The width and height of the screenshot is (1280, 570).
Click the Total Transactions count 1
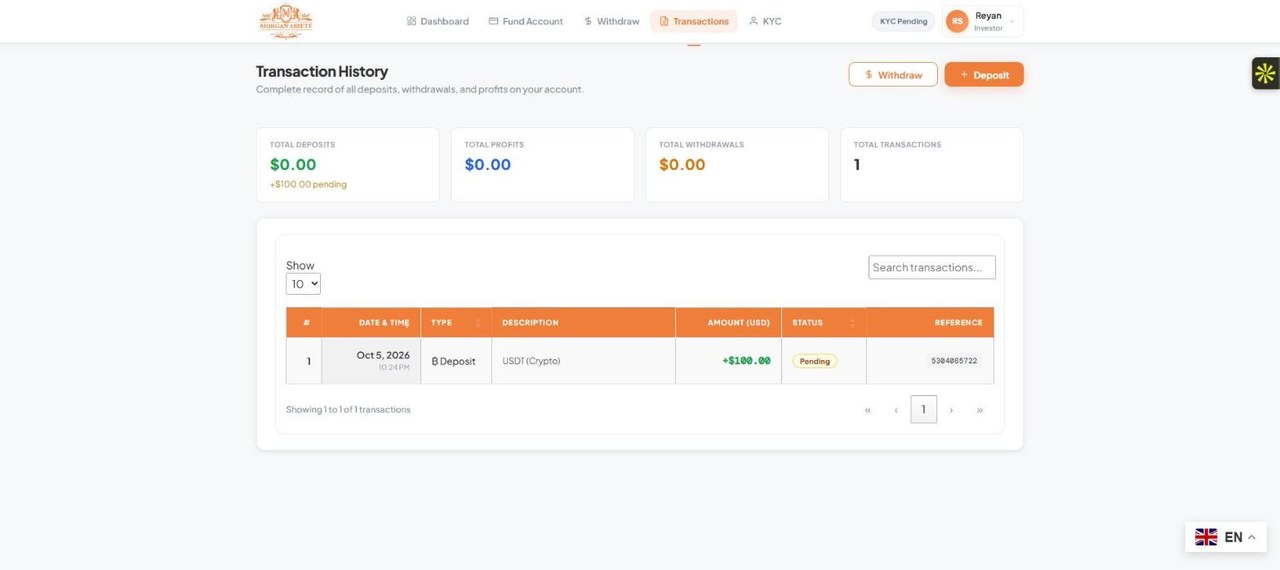pos(857,165)
